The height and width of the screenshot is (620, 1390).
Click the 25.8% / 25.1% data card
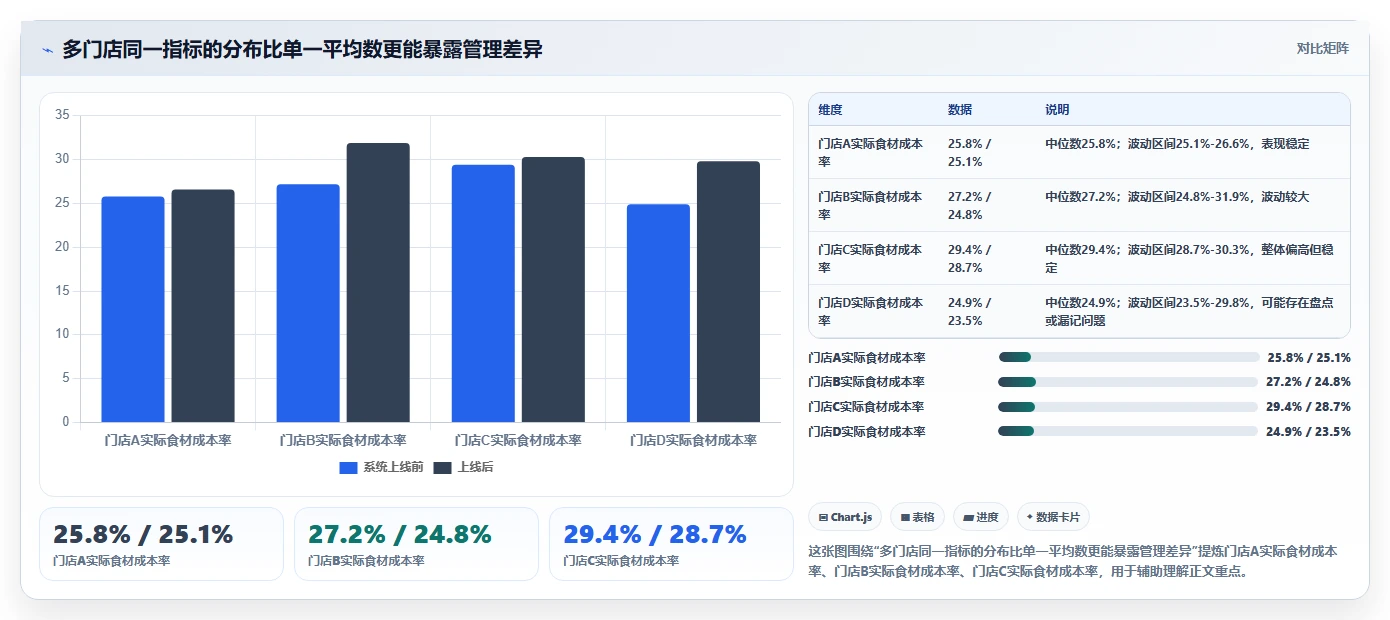pos(161,544)
